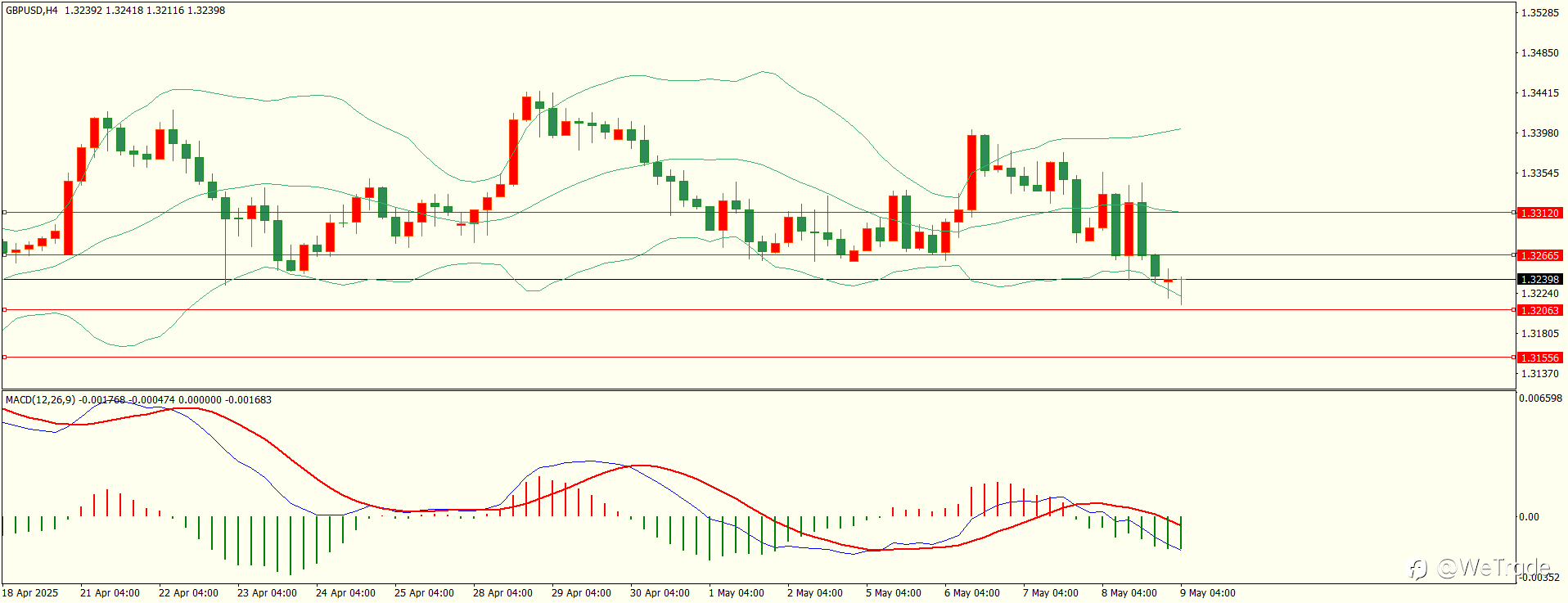Select the 1.32063 red price tag

[x=1539, y=310]
